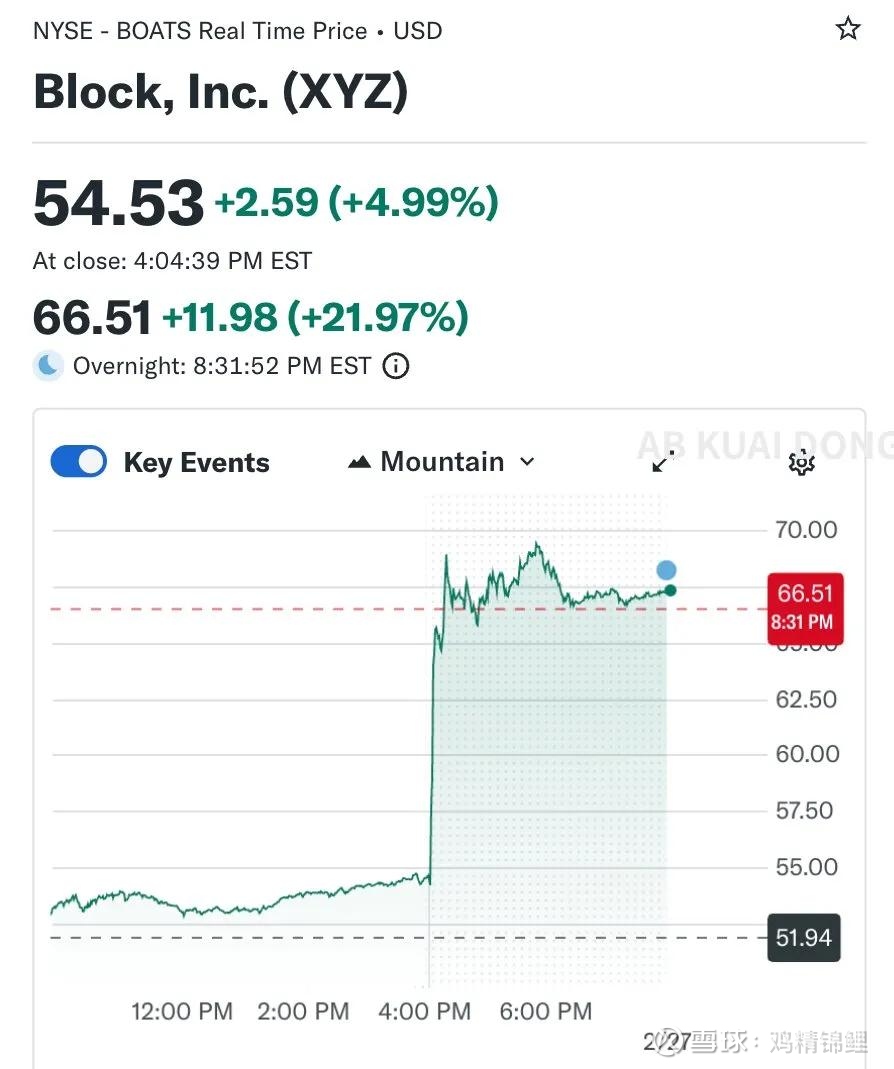Viewport: 894px width, 1069px height.
Task: Click the star icon to add to watchlist
Action: [x=848, y=29]
